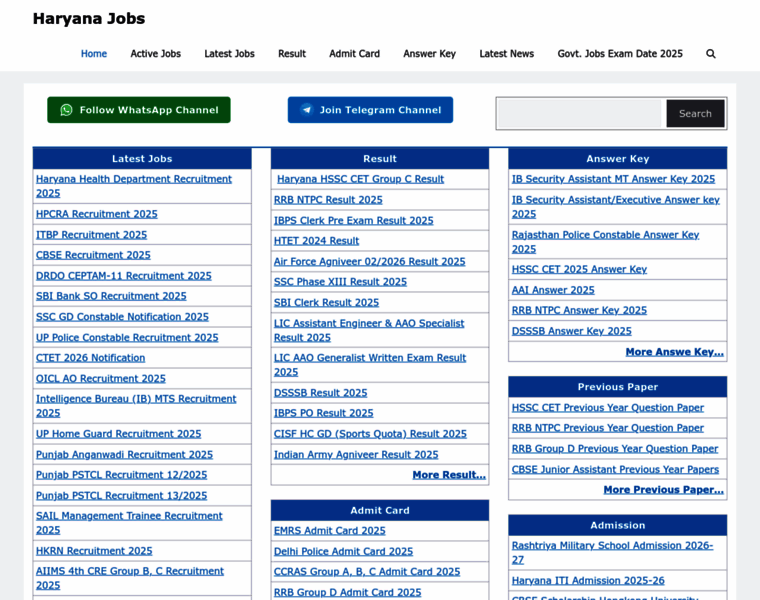Open IB Security Assistant MT Answer Key
This screenshot has width=760, height=600.
click(x=613, y=179)
